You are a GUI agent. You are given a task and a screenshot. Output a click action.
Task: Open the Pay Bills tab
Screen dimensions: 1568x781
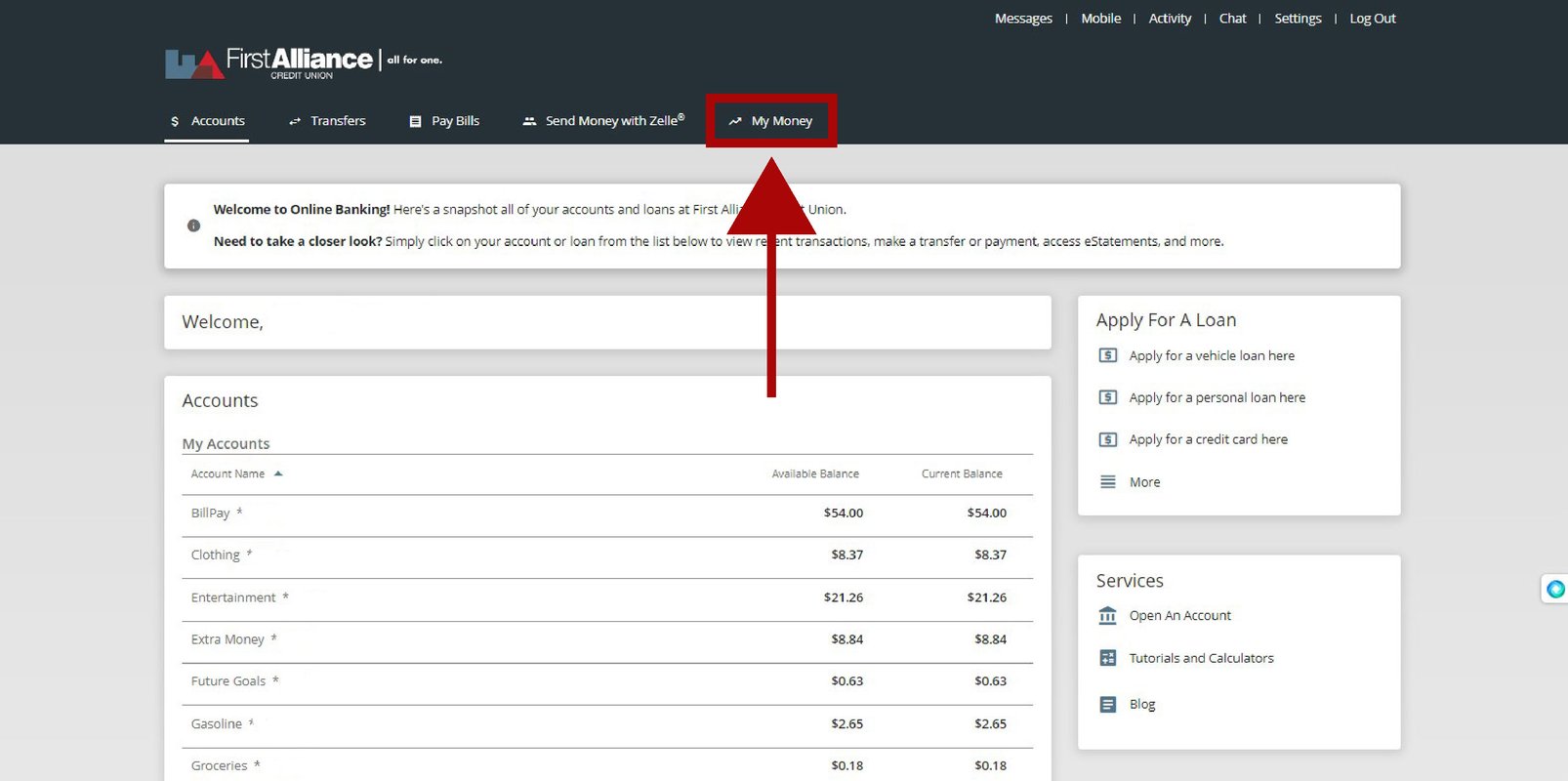[x=444, y=121]
